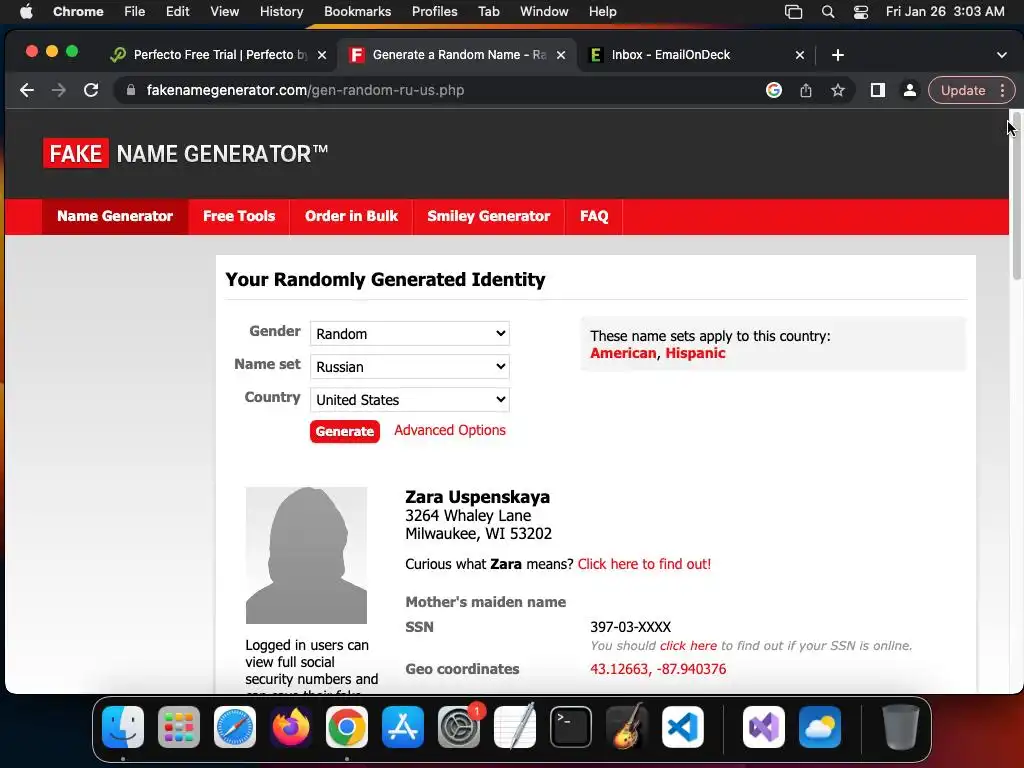Open System Settings from the Dock
The height and width of the screenshot is (768, 1024).
tap(459, 727)
